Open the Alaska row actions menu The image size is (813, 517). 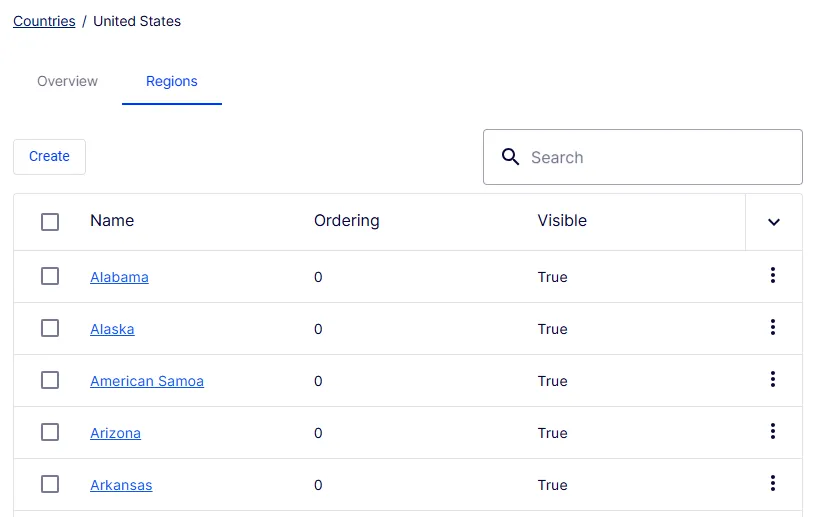[x=773, y=327]
